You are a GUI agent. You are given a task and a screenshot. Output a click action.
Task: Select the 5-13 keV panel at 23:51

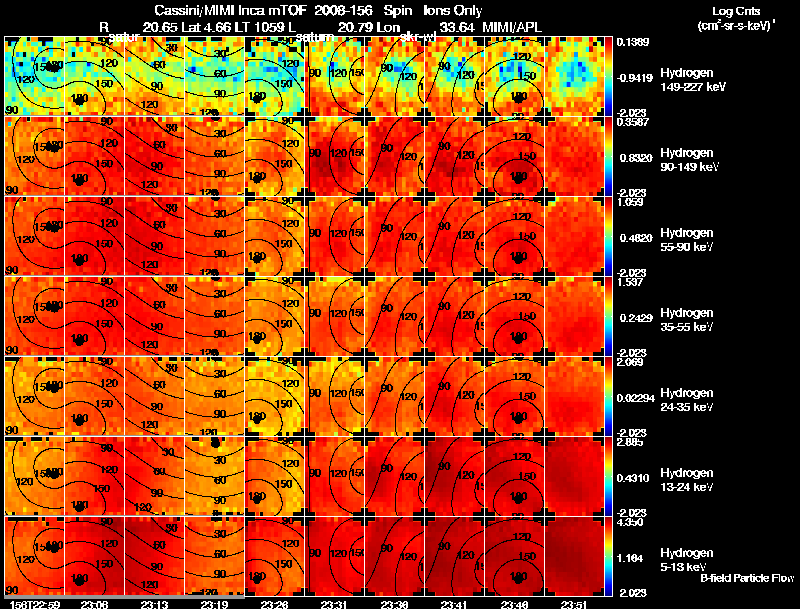pos(575,556)
